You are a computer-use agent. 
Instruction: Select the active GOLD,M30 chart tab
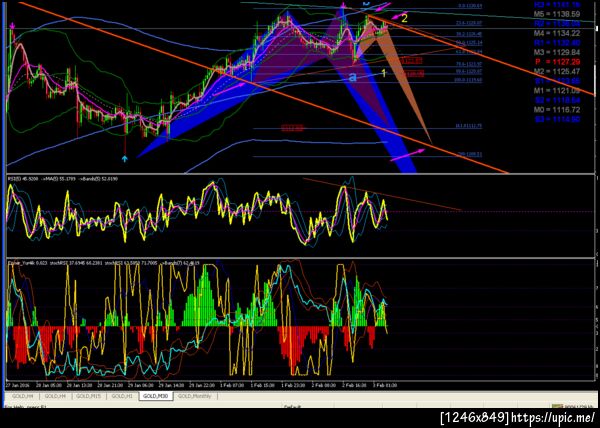[155, 396]
